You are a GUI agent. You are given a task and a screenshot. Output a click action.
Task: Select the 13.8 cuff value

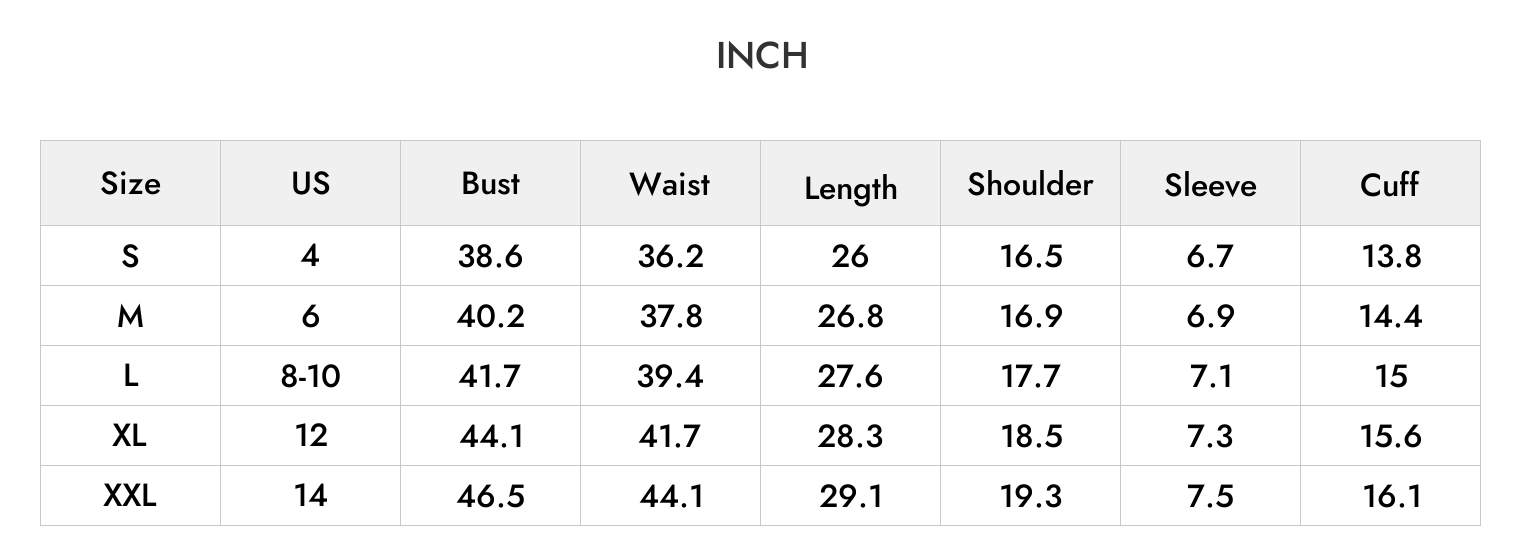pyautogui.click(x=1391, y=256)
